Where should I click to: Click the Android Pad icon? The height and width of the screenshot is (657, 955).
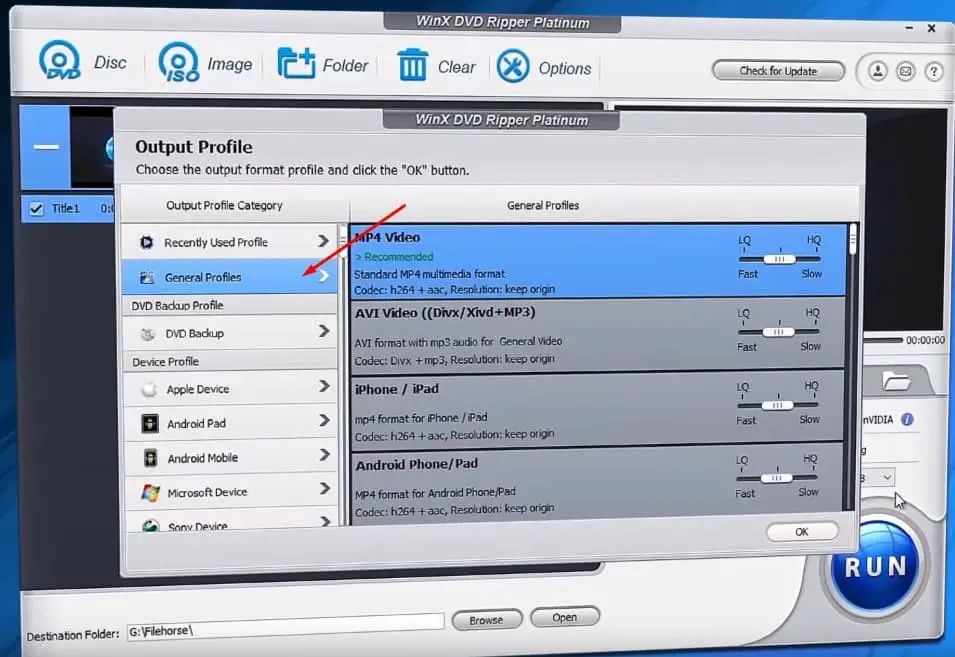tap(150, 423)
